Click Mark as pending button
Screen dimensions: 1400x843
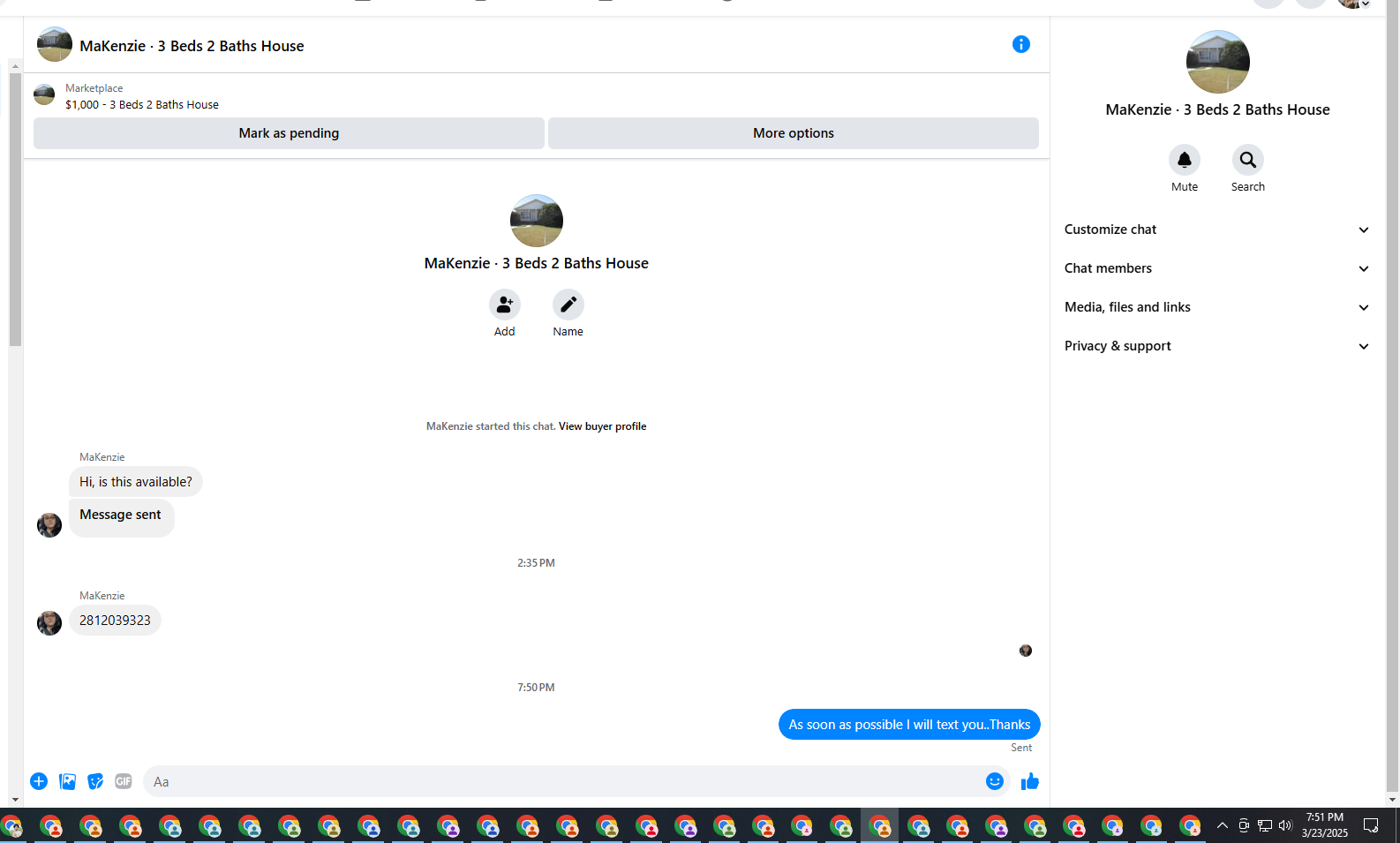coord(289,133)
